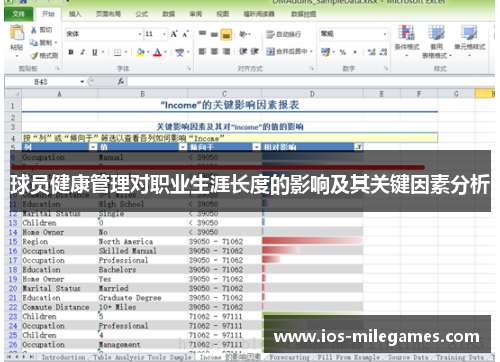Apply percent style to cells
Screen dimensions: 500x362
pyautogui.click(x=343, y=52)
